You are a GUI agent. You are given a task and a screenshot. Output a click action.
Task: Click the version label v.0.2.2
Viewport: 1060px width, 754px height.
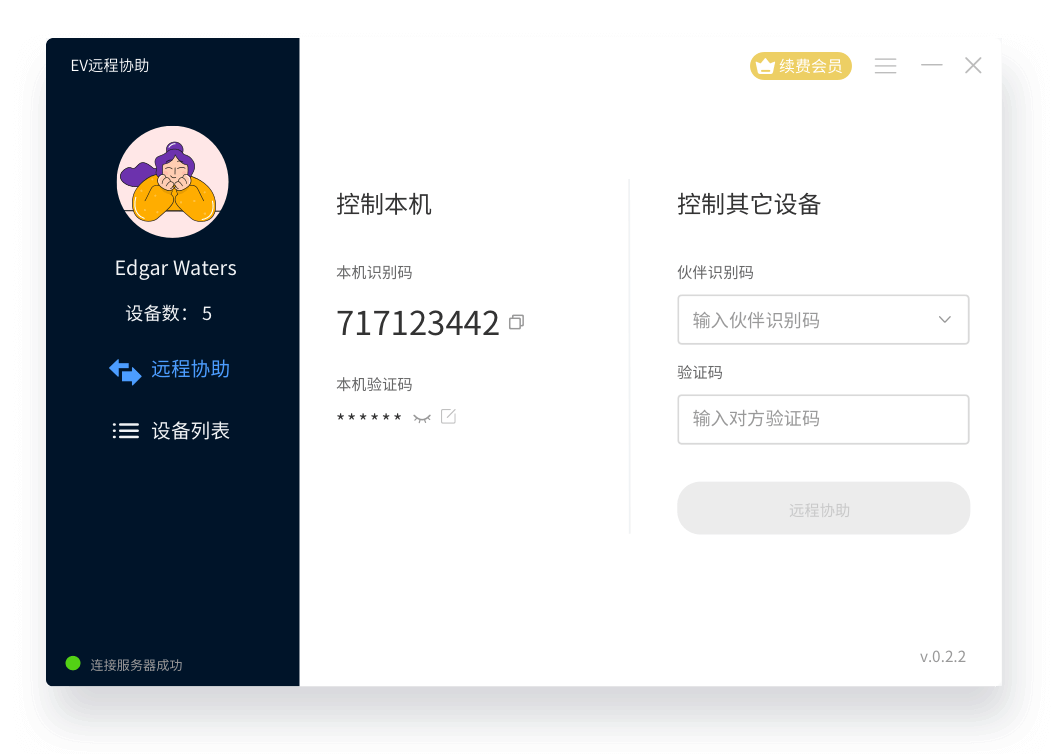point(942,656)
